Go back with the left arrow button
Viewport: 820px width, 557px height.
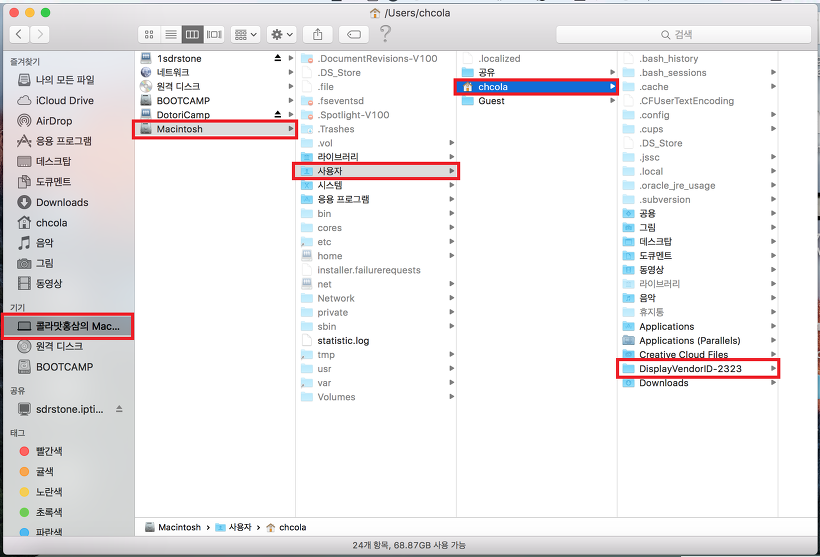click(18, 34)
